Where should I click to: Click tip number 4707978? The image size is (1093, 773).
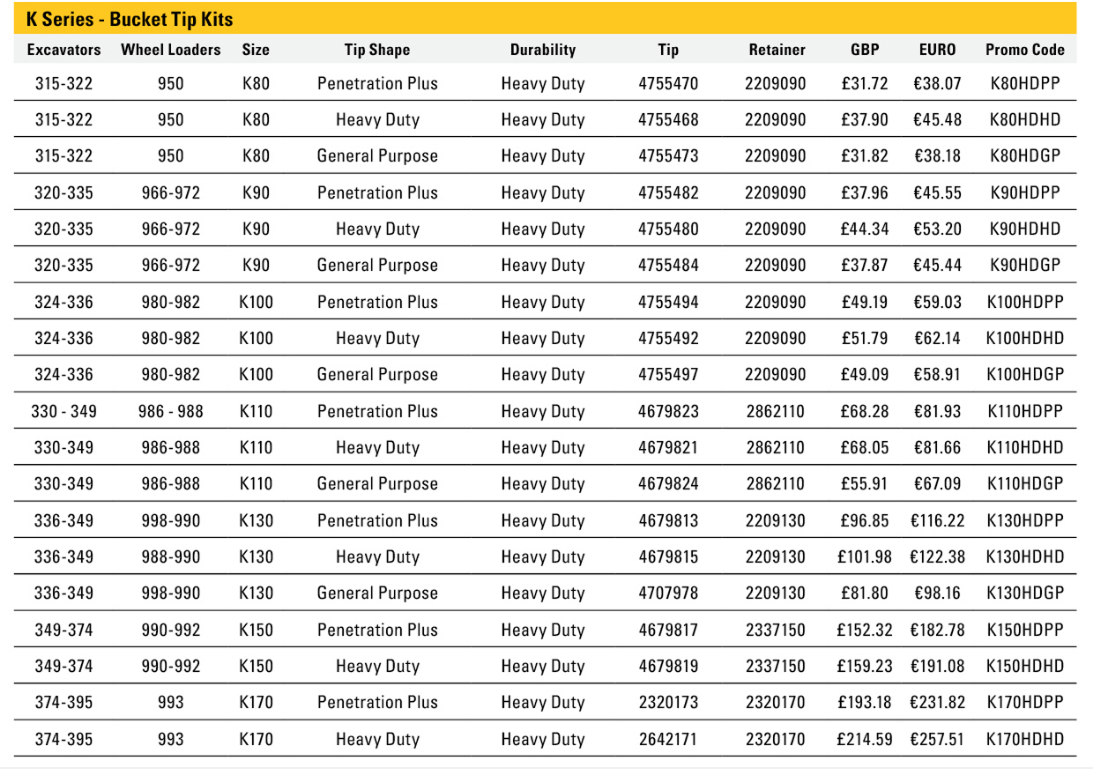[x=668, y=593]
